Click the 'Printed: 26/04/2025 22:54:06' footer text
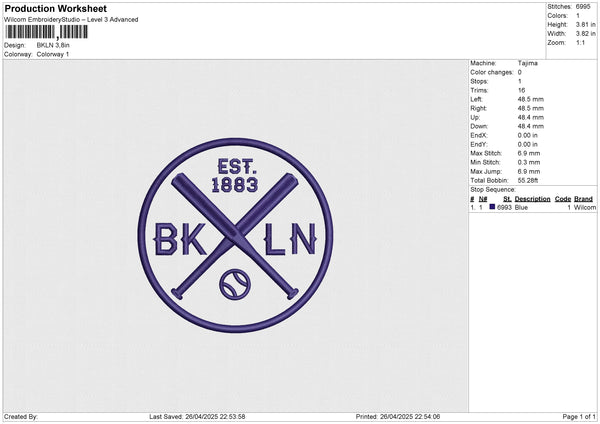 click(398, 417)
